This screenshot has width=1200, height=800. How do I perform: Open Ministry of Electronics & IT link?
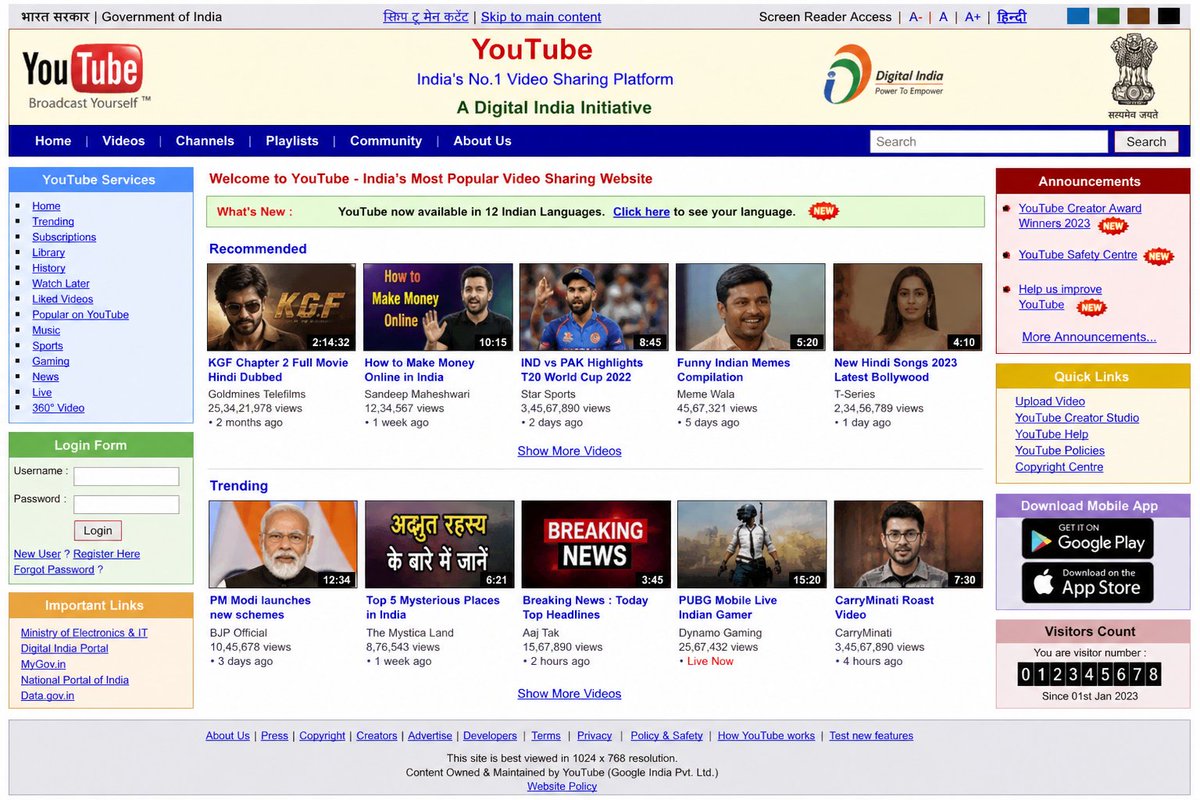tap(84, 633)
